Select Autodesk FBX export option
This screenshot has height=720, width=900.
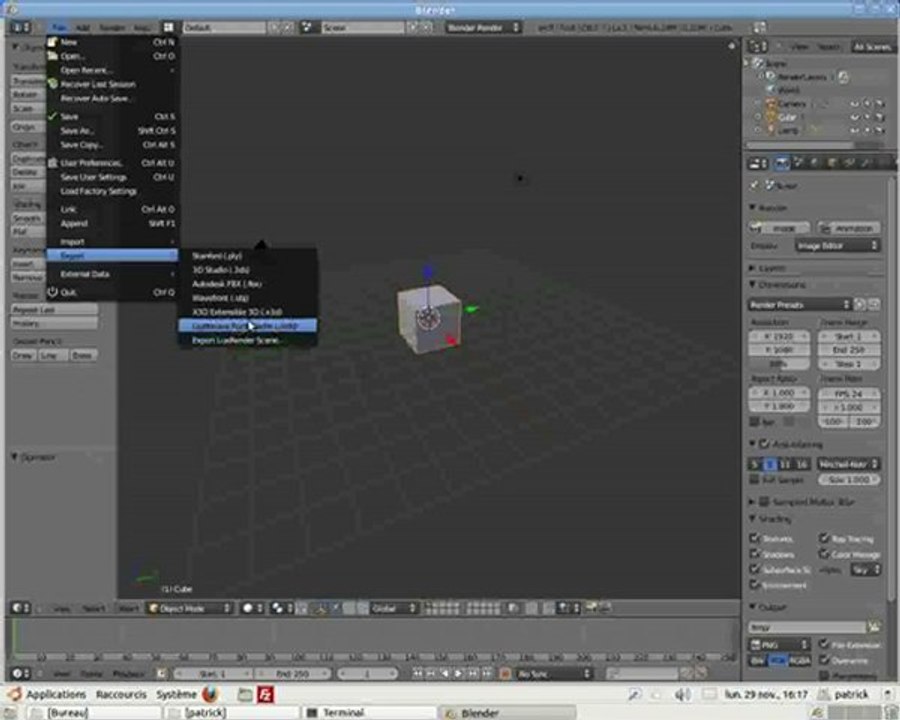click(247, 284)
